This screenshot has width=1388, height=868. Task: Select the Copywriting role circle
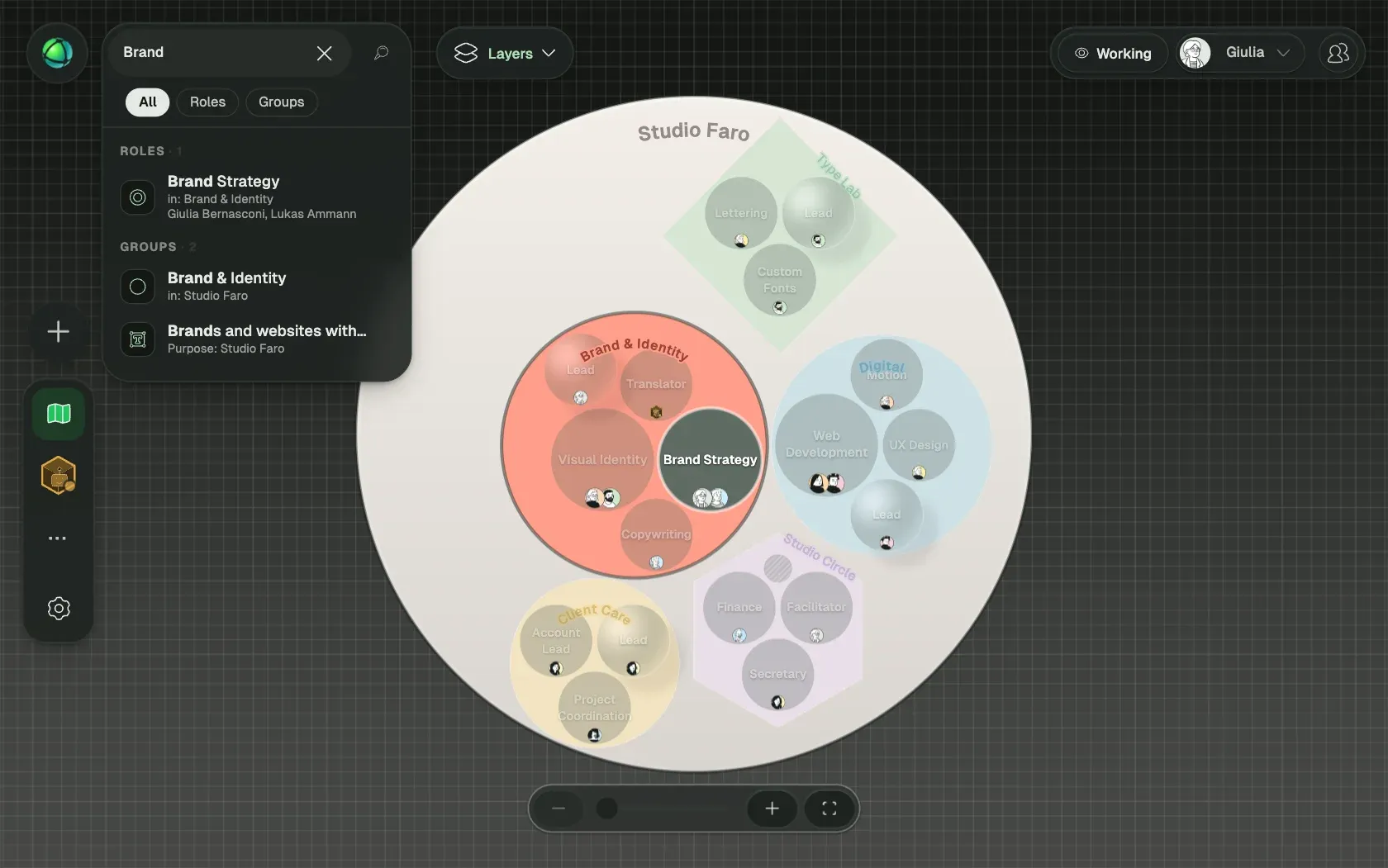656,534
